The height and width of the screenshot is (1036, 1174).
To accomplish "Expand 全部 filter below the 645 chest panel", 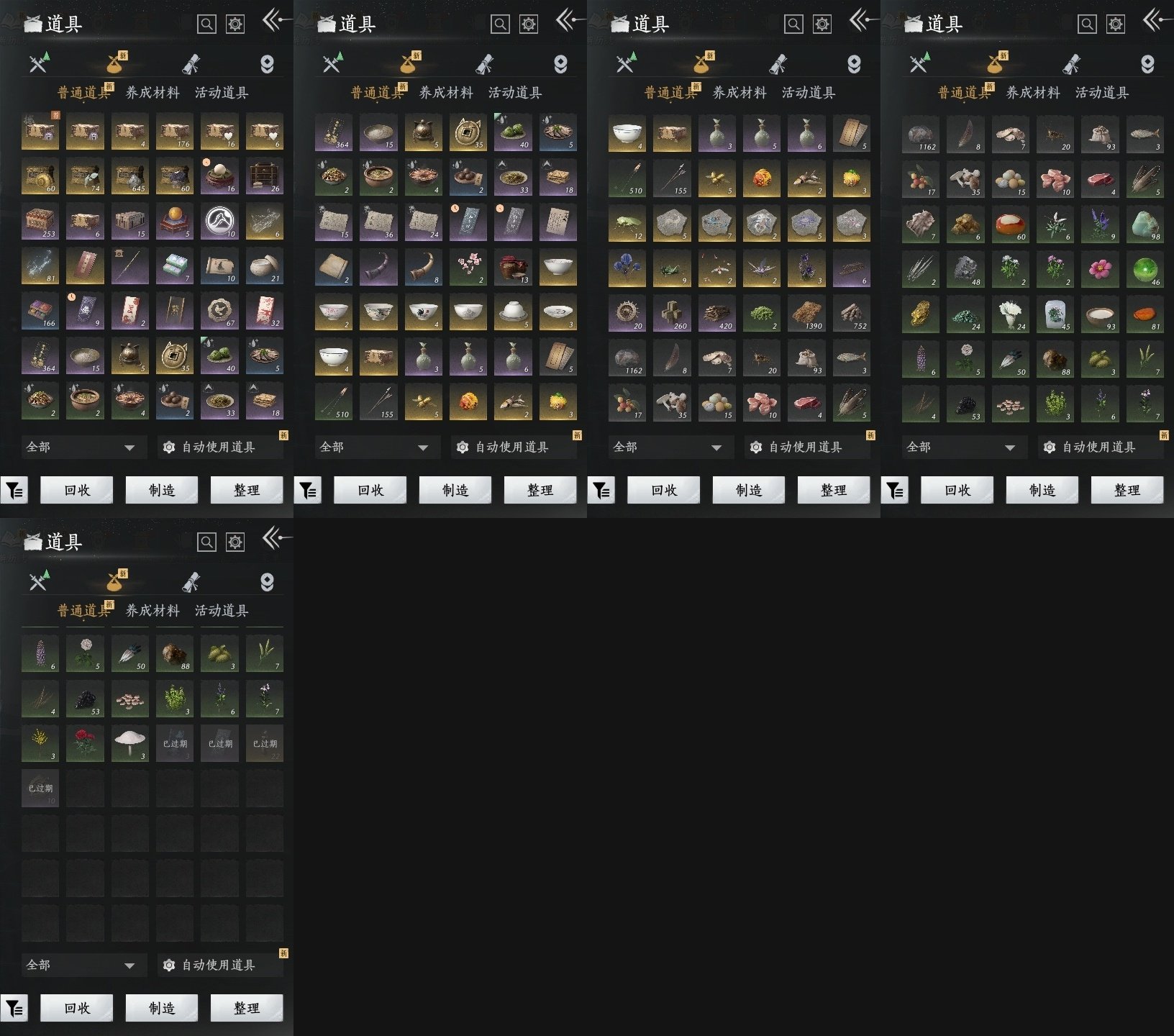I will click(x=81, y=447).
